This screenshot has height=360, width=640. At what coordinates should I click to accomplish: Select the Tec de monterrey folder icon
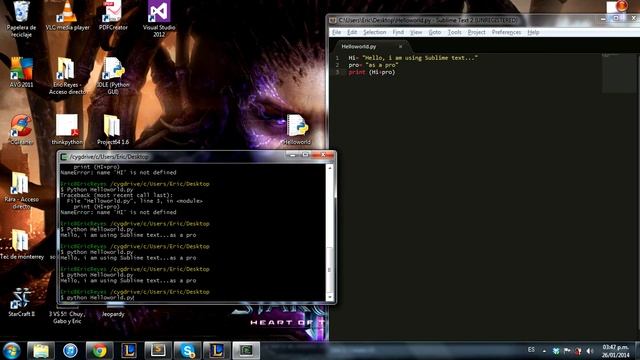click(21, 244)
